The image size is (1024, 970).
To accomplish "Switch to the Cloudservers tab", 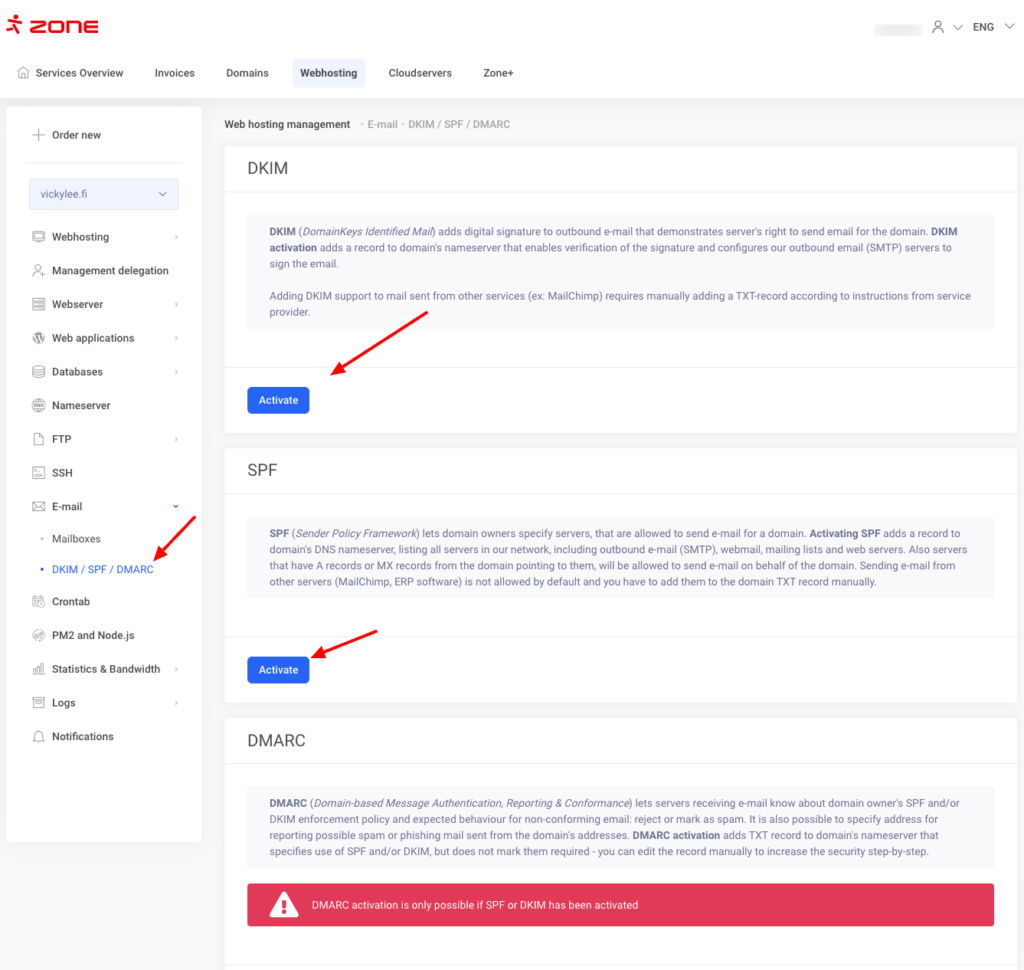I will point(420,73).
